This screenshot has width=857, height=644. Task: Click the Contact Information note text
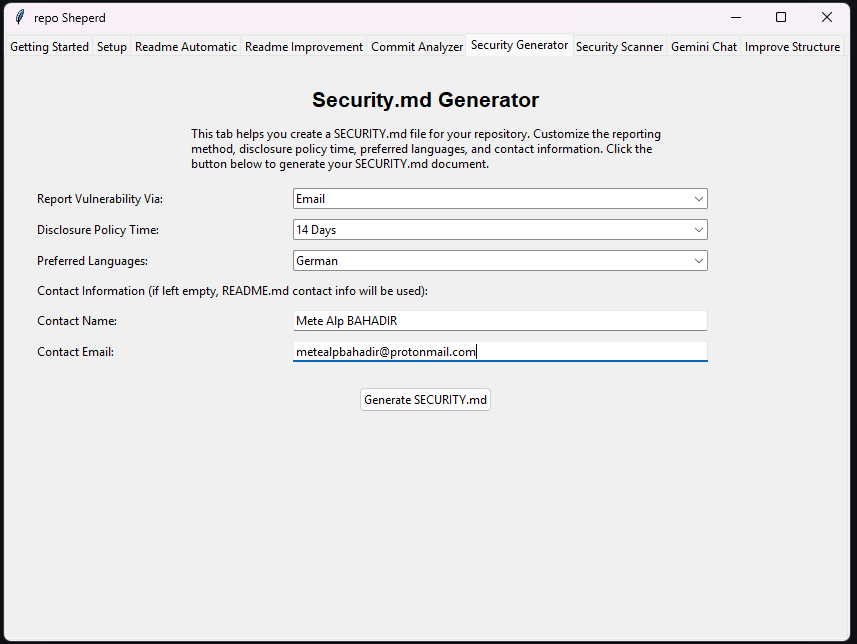click(232, 291)
